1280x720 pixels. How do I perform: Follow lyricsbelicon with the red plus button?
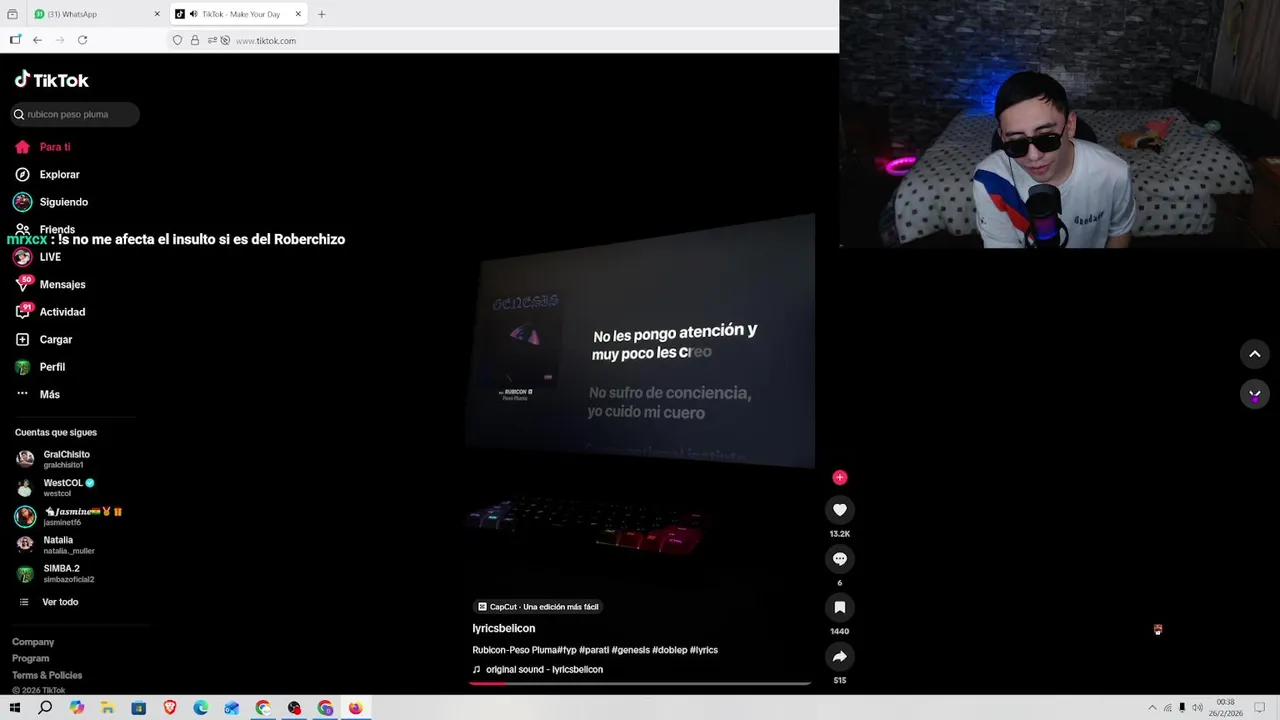[x=840, y=477]
